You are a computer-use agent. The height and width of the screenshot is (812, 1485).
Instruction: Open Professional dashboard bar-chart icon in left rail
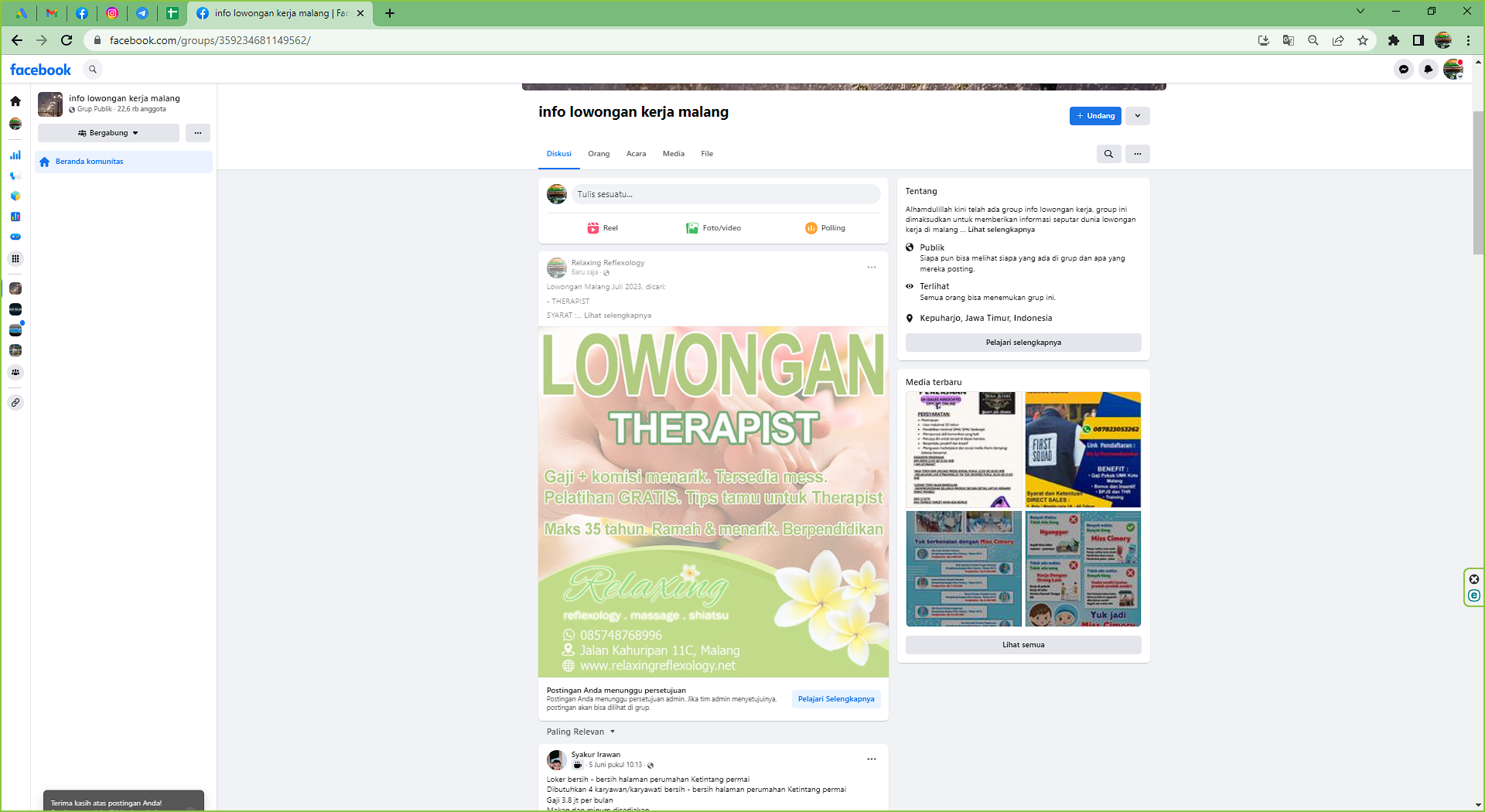point(15,155)
